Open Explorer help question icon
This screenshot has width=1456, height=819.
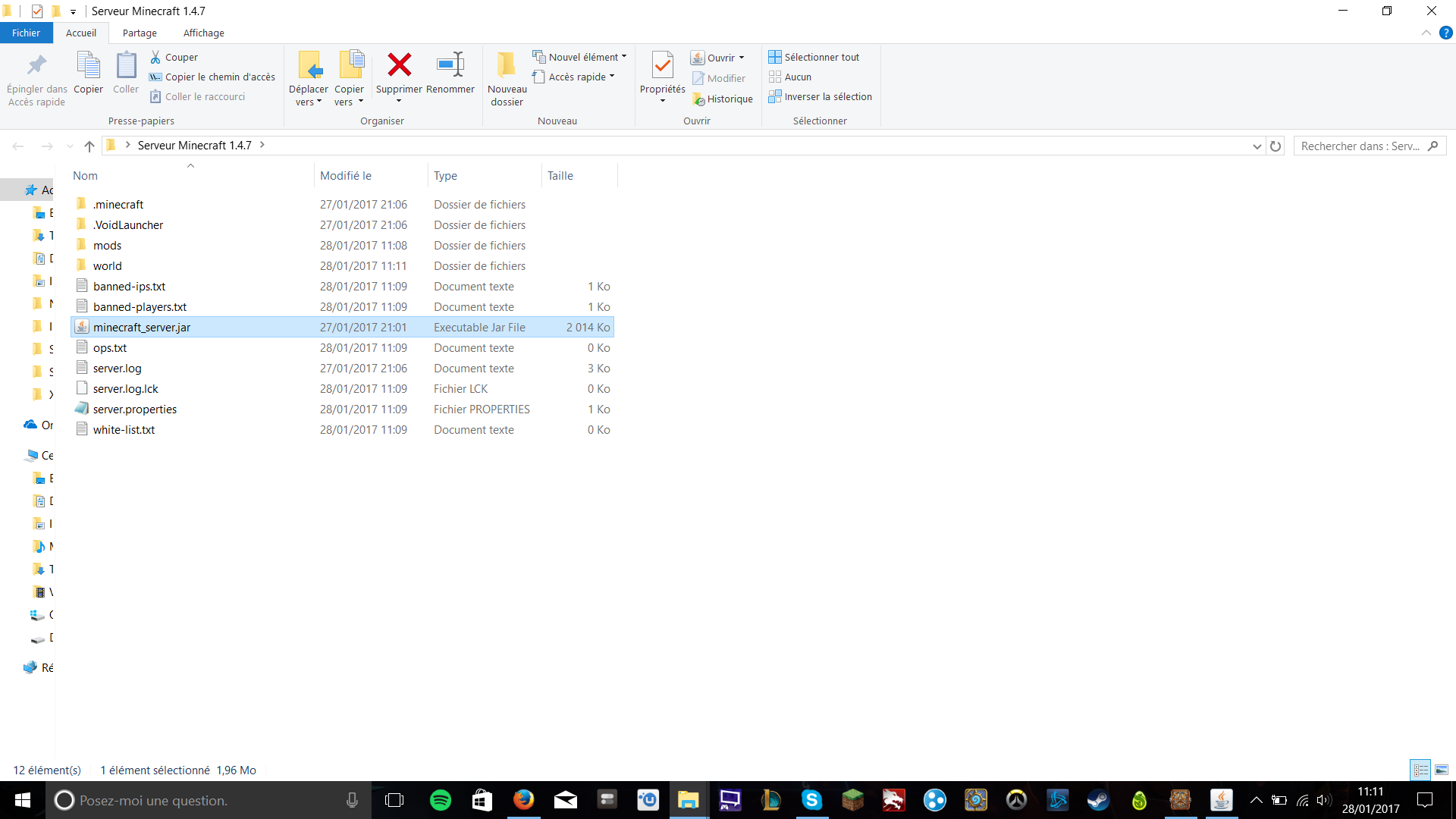pos(1445,33)
